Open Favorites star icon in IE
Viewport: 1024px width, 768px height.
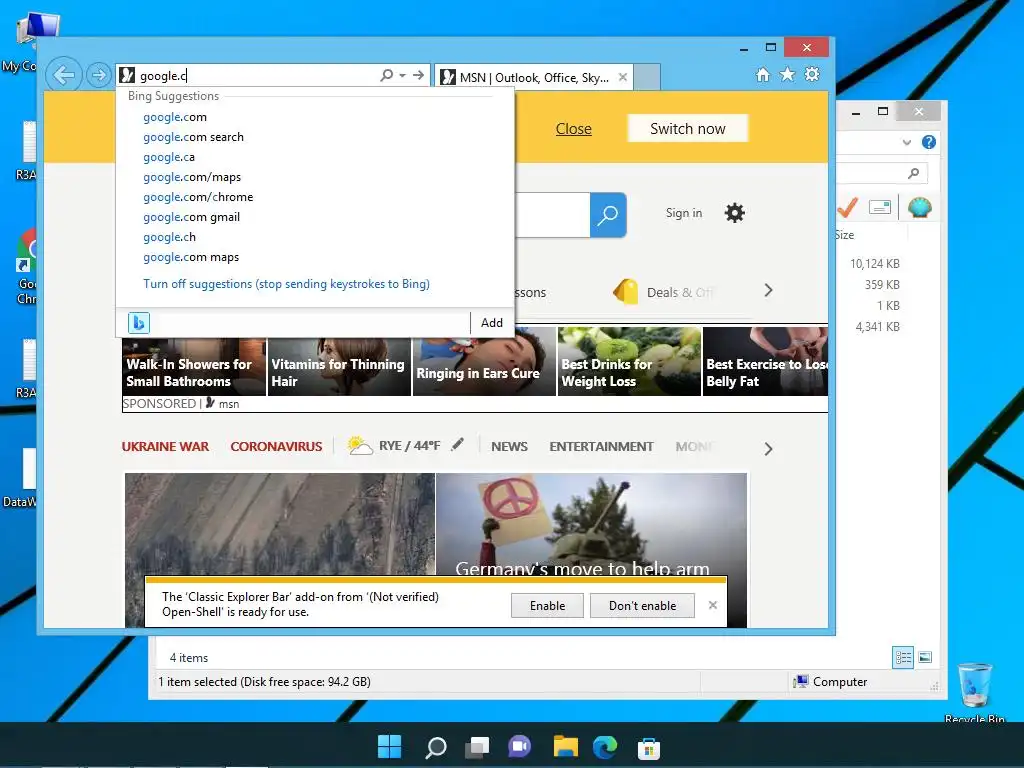coord(788,74)
